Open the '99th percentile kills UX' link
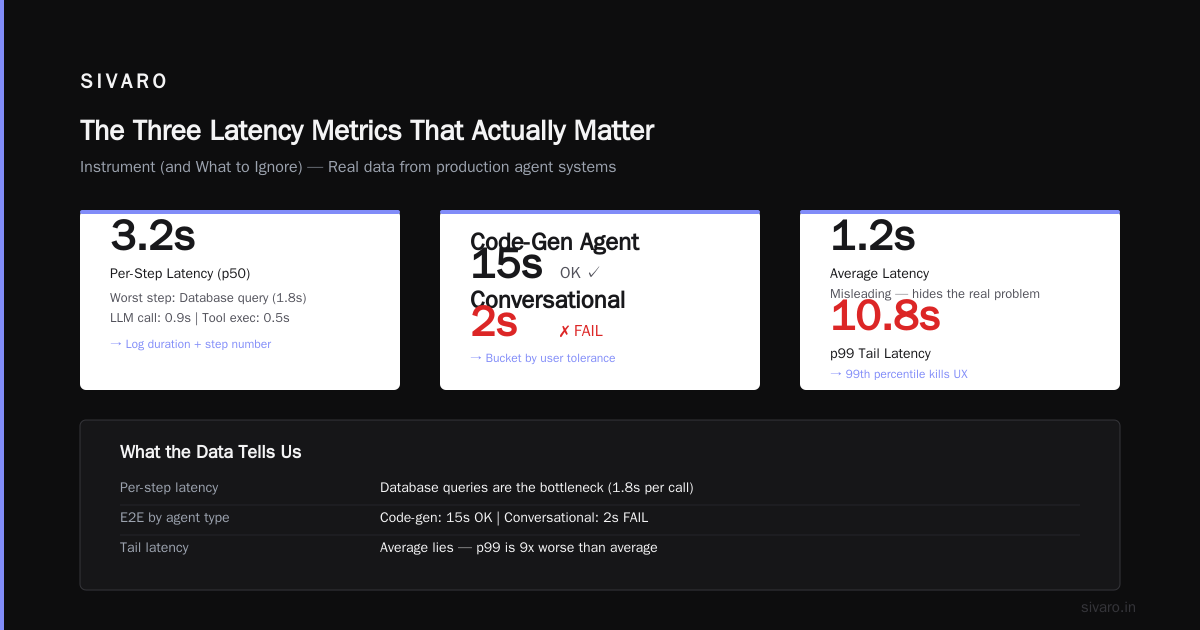 pyautogui.click(x=899, y=374)
